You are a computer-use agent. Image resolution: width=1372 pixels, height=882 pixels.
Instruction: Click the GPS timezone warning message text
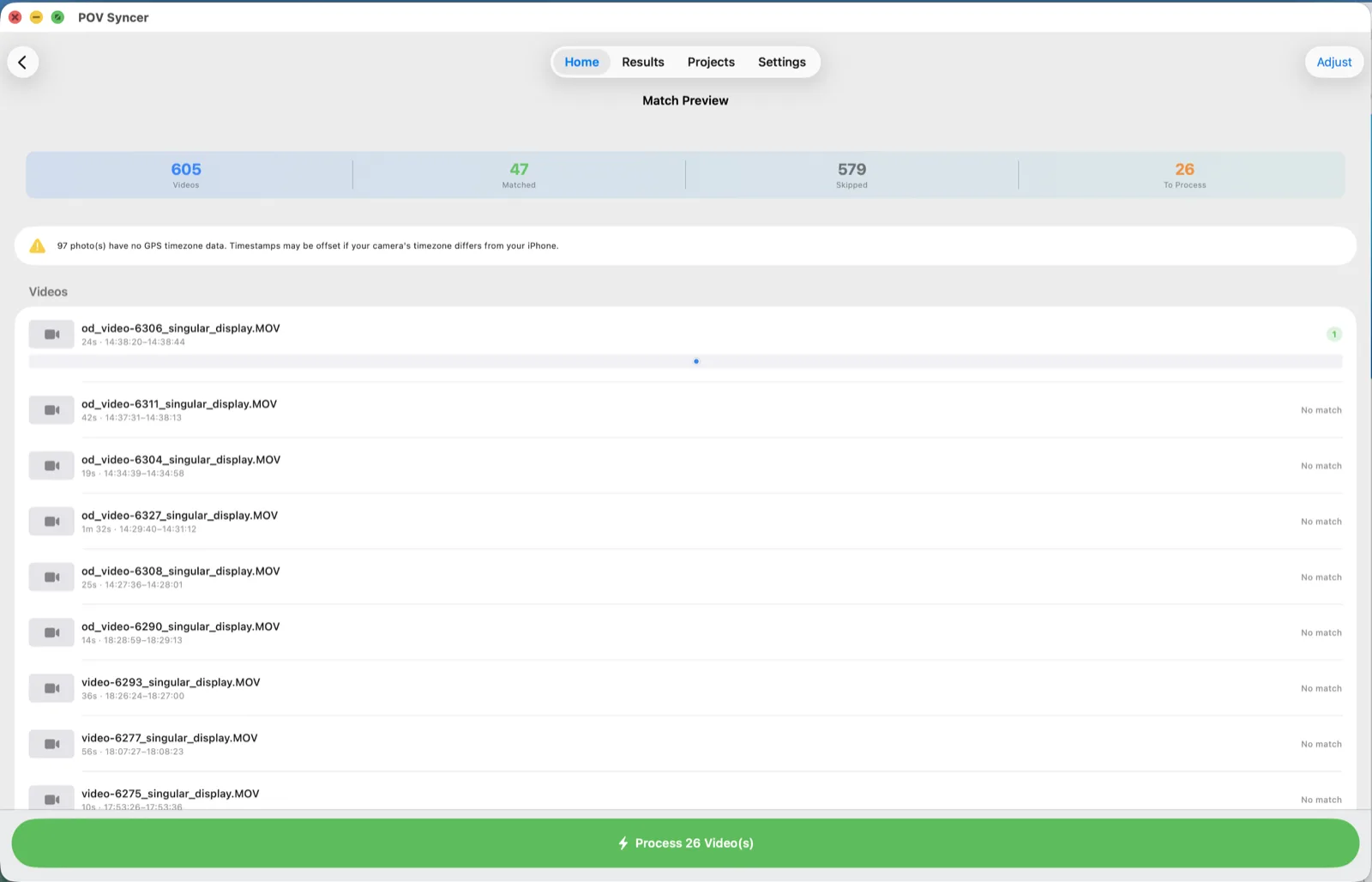(x=308, y=246)
